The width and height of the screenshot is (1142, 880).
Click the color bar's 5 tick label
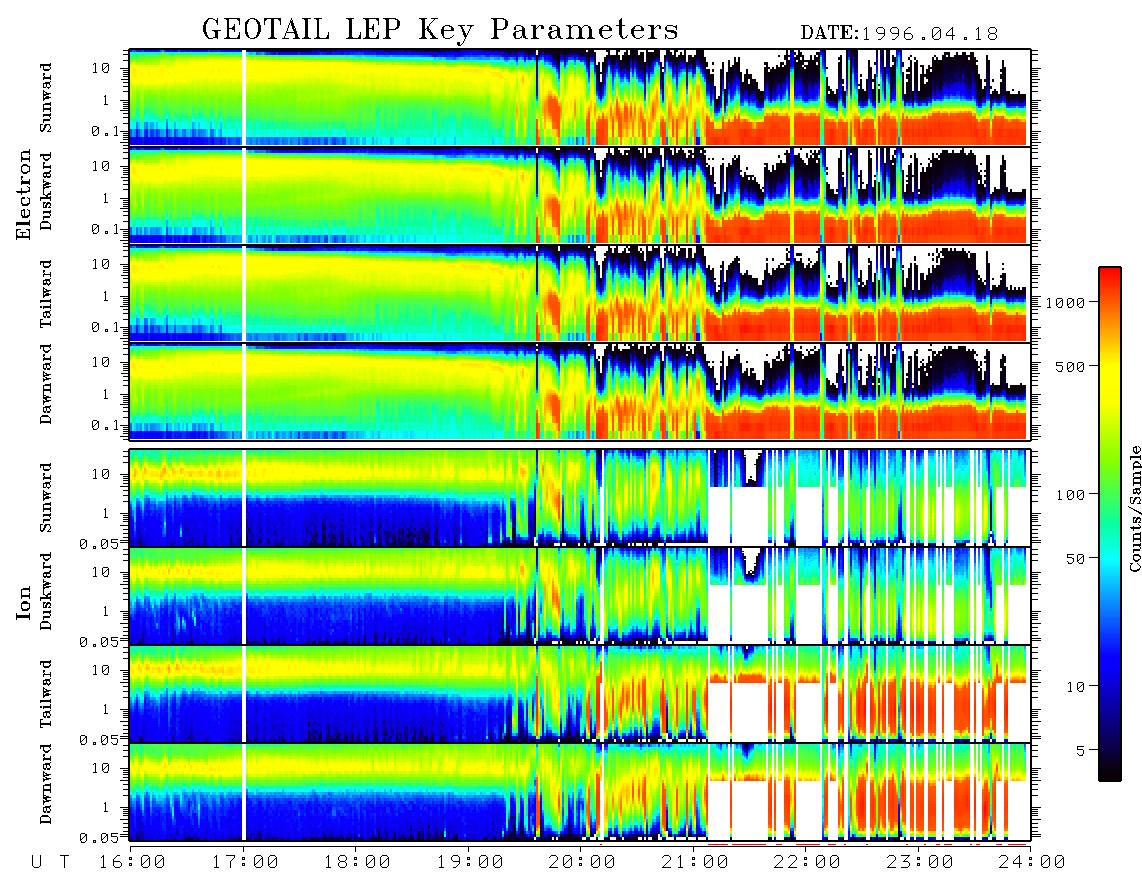click(x=1080, y=750)
